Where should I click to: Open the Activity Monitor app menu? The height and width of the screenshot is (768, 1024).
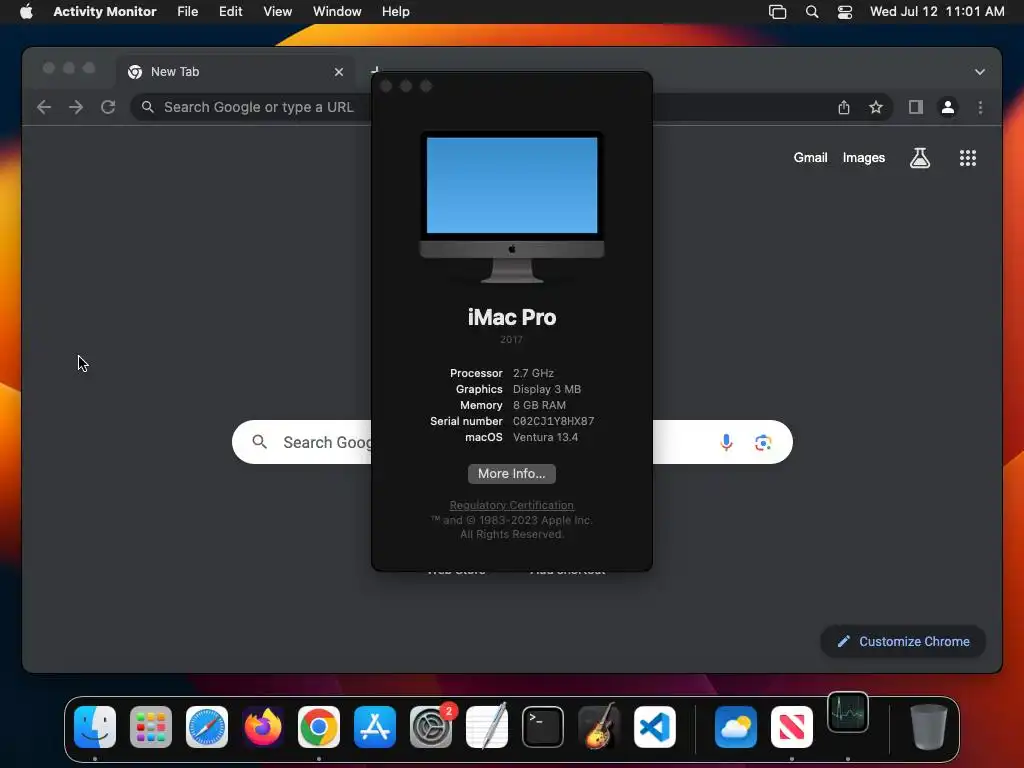(x=104, y=12)
